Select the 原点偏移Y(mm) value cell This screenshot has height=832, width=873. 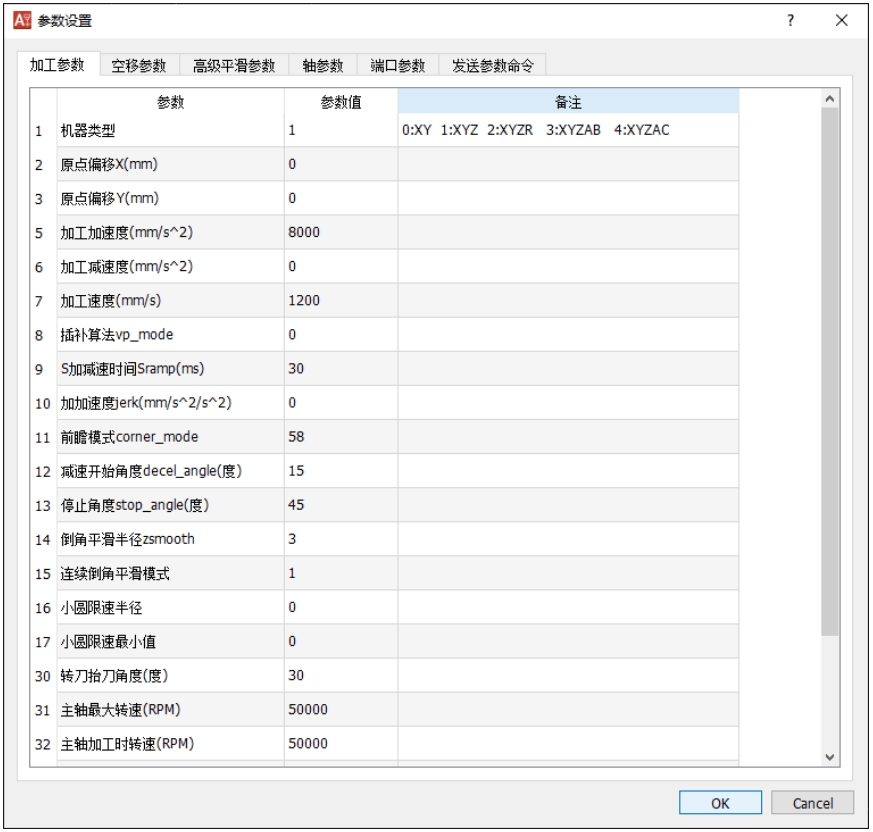(x=341, y=198)
